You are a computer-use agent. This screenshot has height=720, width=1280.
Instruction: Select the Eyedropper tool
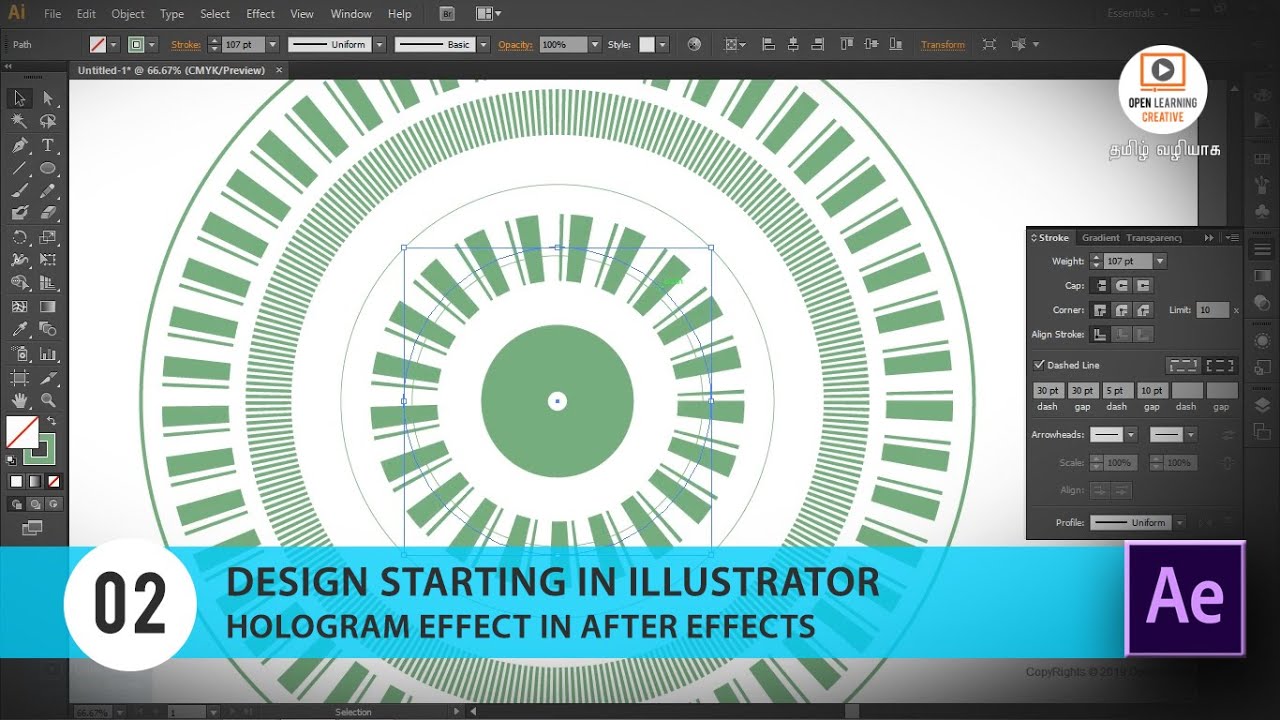coord(19,330)
